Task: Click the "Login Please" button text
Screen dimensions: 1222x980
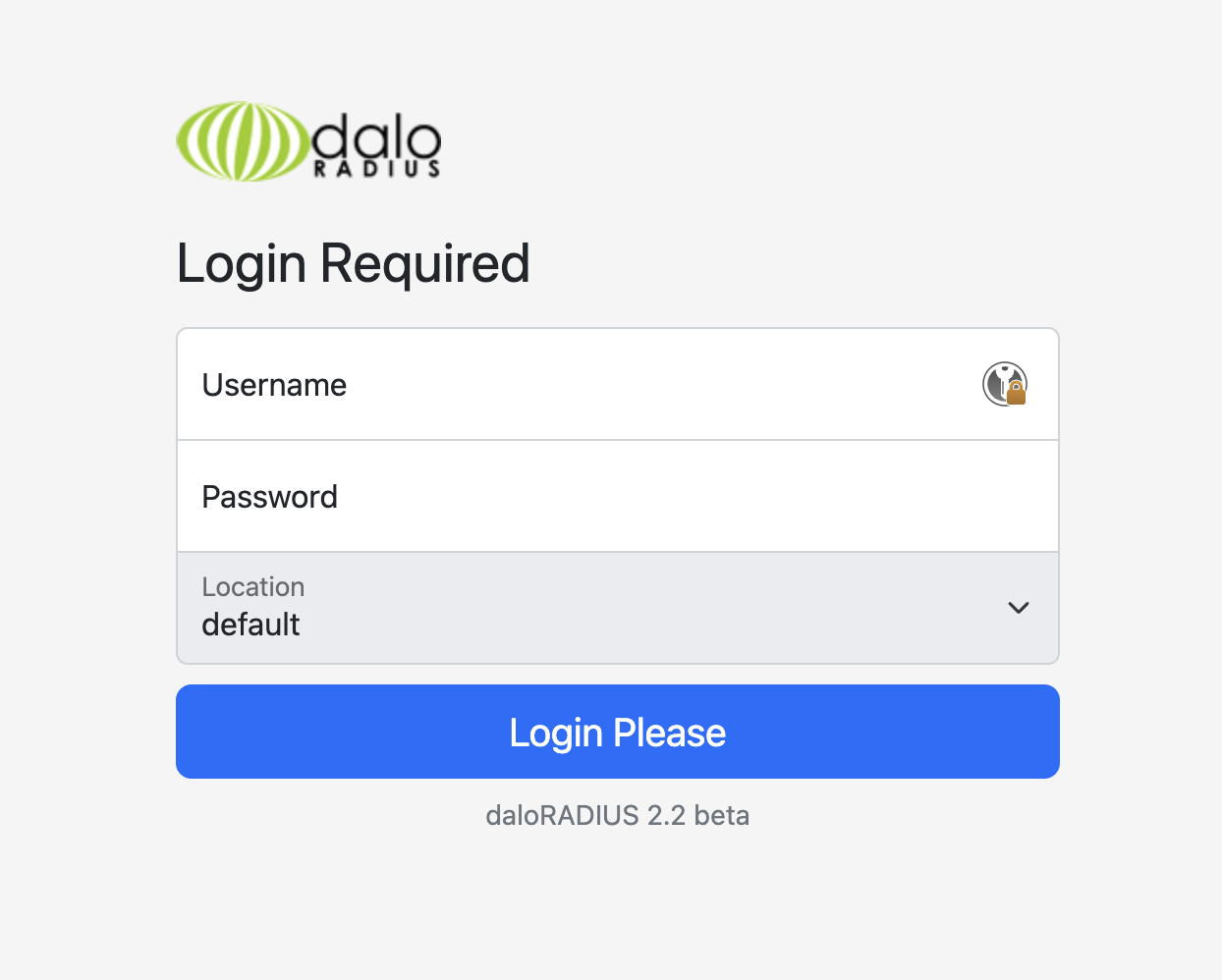Action: 617,733
